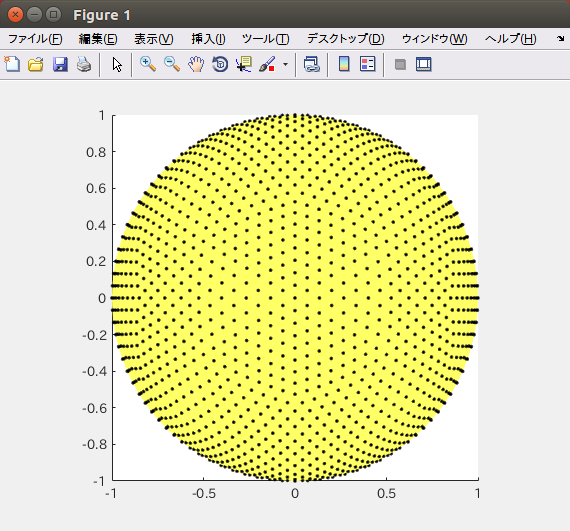Insert a legend with the toolbar icon
The height and width of the screenshot is (531, 570).
pyautogui.click(x=368, y=64)
